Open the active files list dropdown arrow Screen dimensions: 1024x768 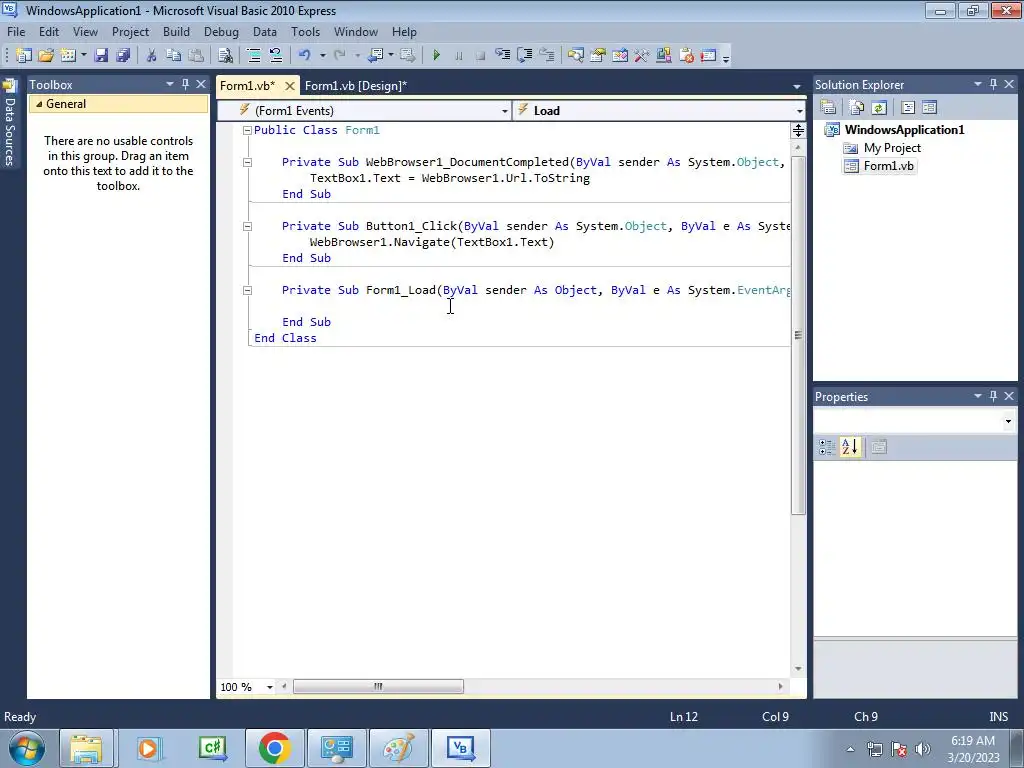(797, 86)
